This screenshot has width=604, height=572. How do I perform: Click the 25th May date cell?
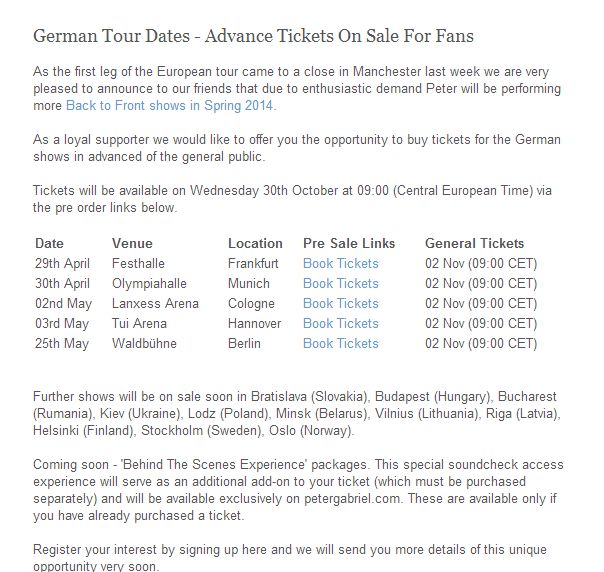tap(62, 344)
